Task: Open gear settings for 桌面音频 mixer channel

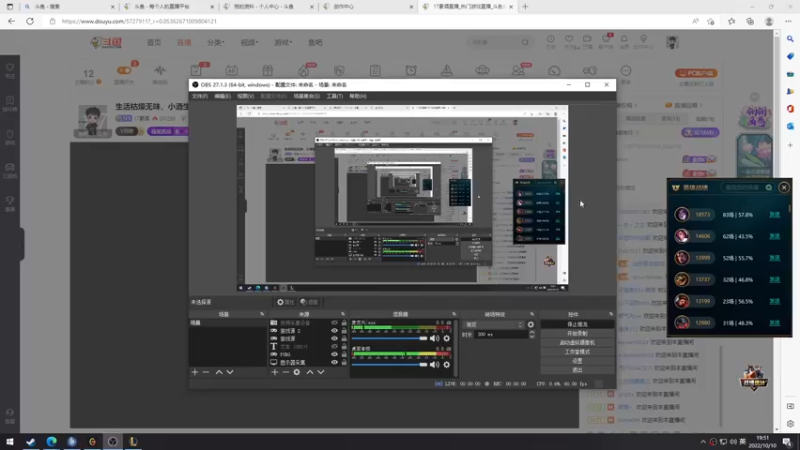Action: click(x=447, y=364)
